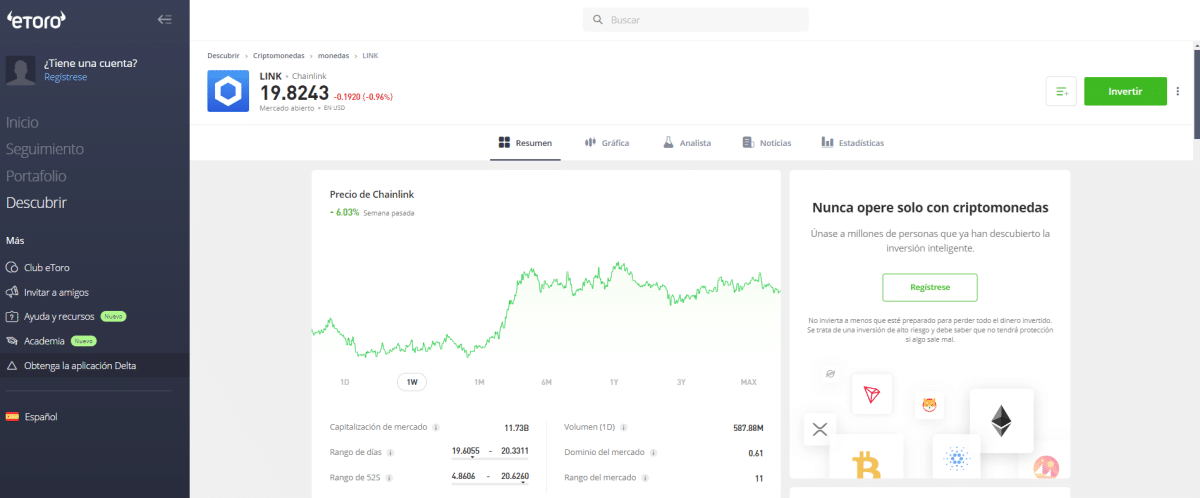1200x498 pixels.
Task: Click the Ethereum coin card
Action: [1001, 420]
